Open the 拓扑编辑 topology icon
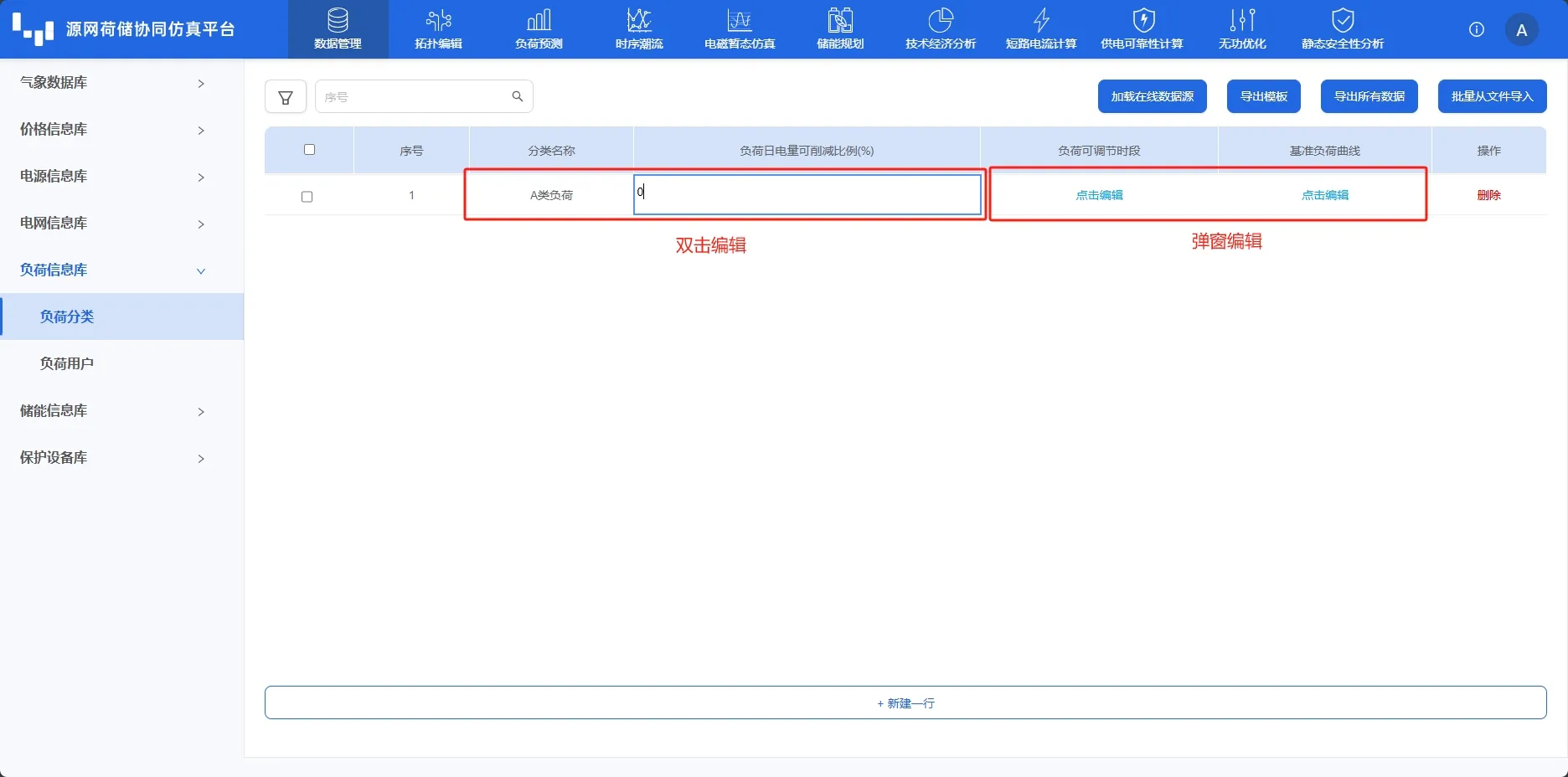1568x777 pixels. pos(438,20)
